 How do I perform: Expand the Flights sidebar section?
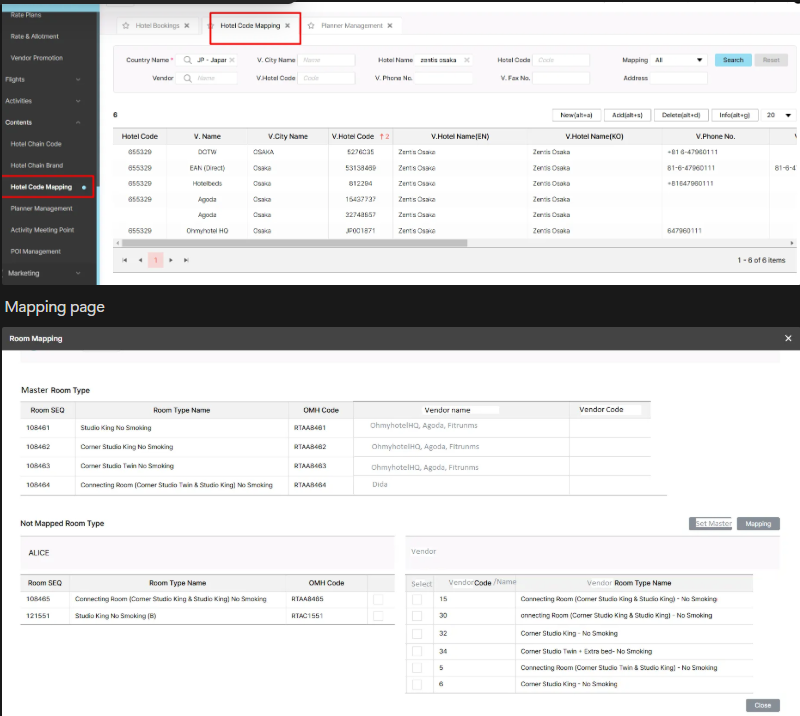[x=50, y=79]
